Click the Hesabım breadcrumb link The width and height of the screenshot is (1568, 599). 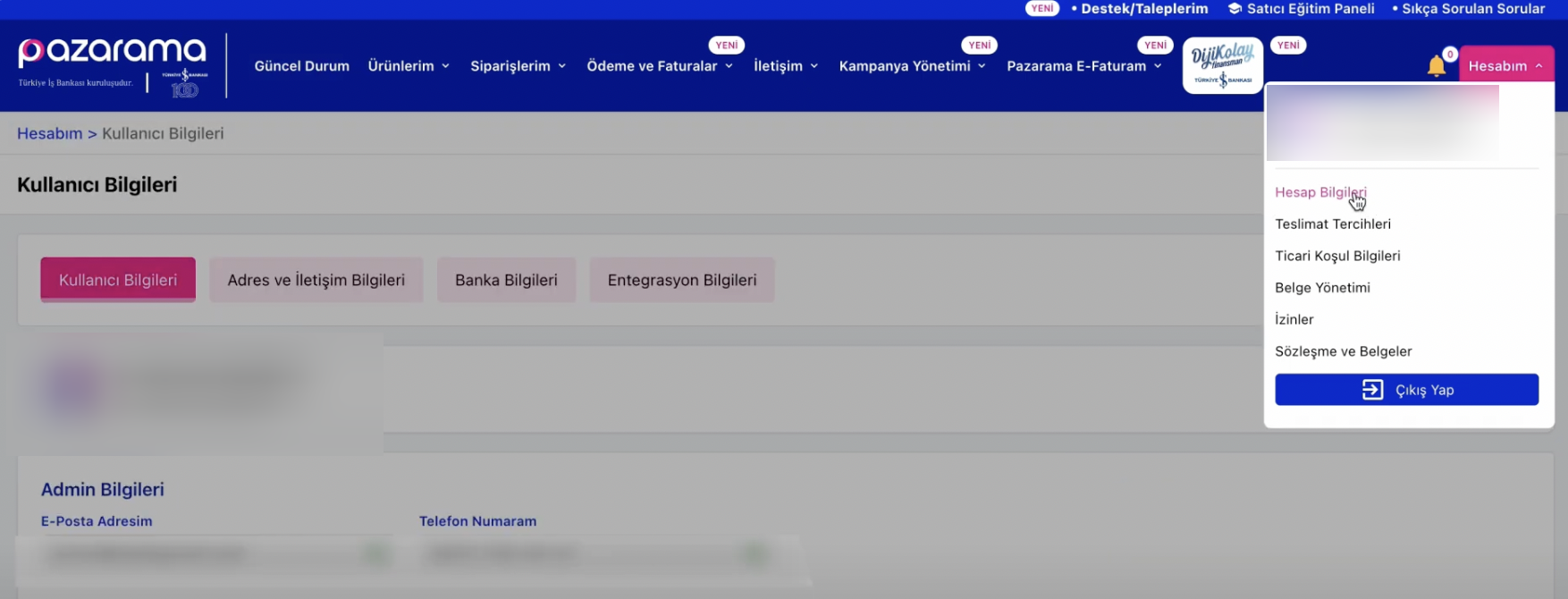click(x=49, y=133)
